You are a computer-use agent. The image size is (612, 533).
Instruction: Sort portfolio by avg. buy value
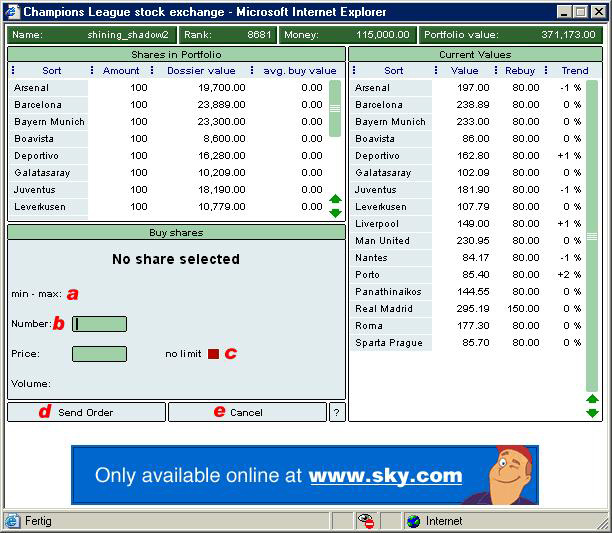coord(300,71)
